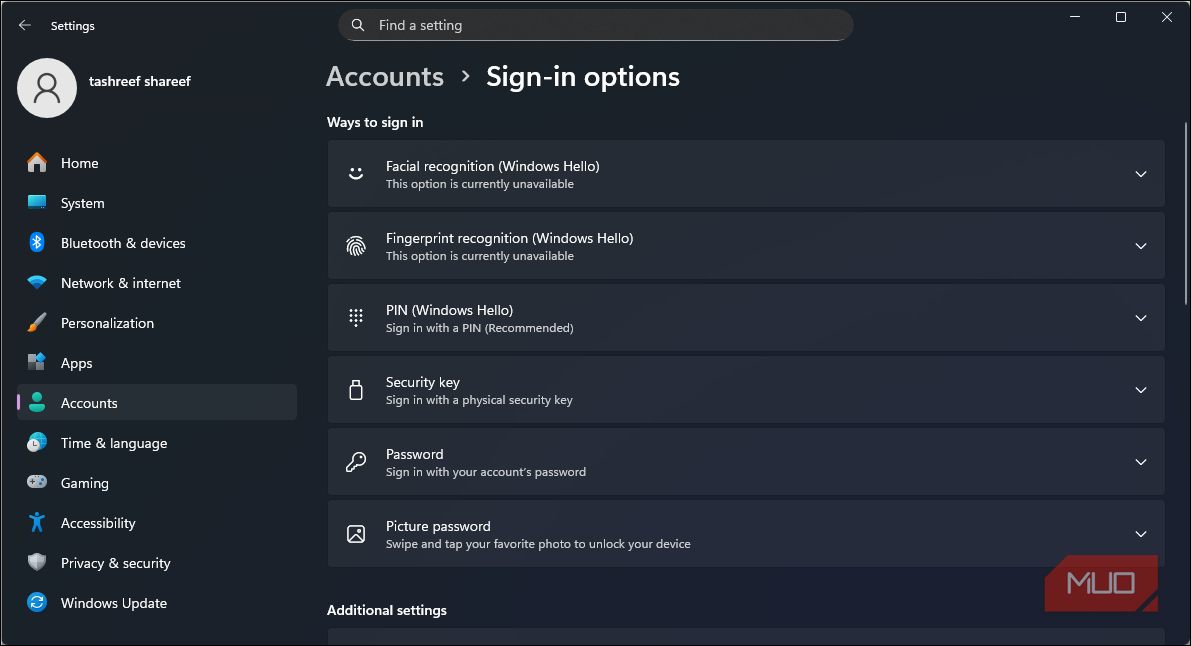The width and height of the screenshot is (1191, 646).
Task: Expand Password option chevron
Action: (1140, 462)
